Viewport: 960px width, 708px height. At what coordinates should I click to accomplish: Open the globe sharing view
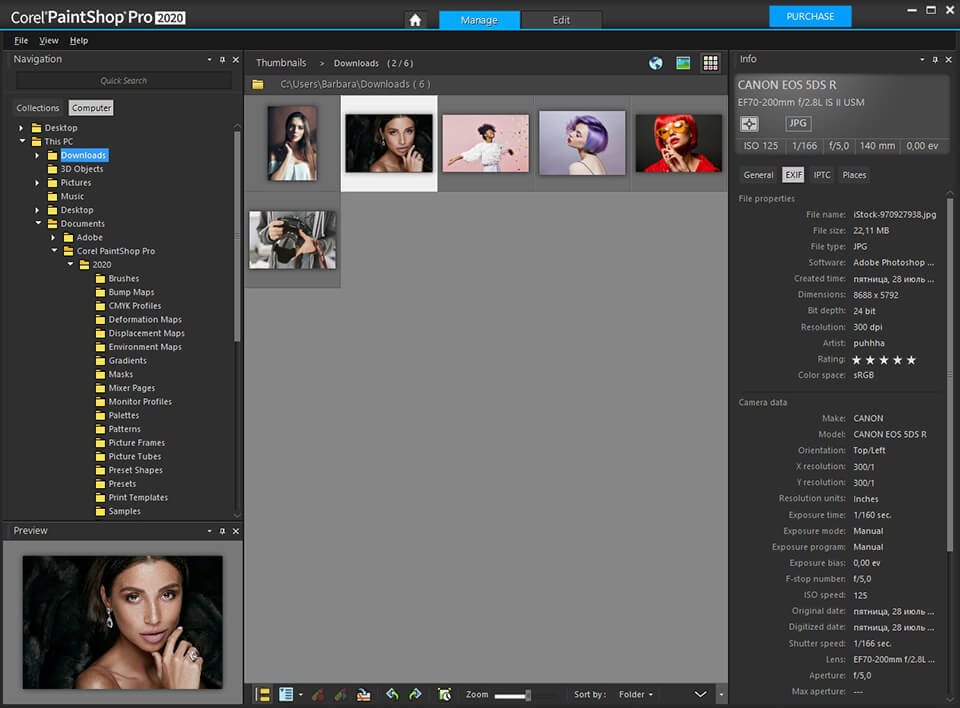[655, 62]
